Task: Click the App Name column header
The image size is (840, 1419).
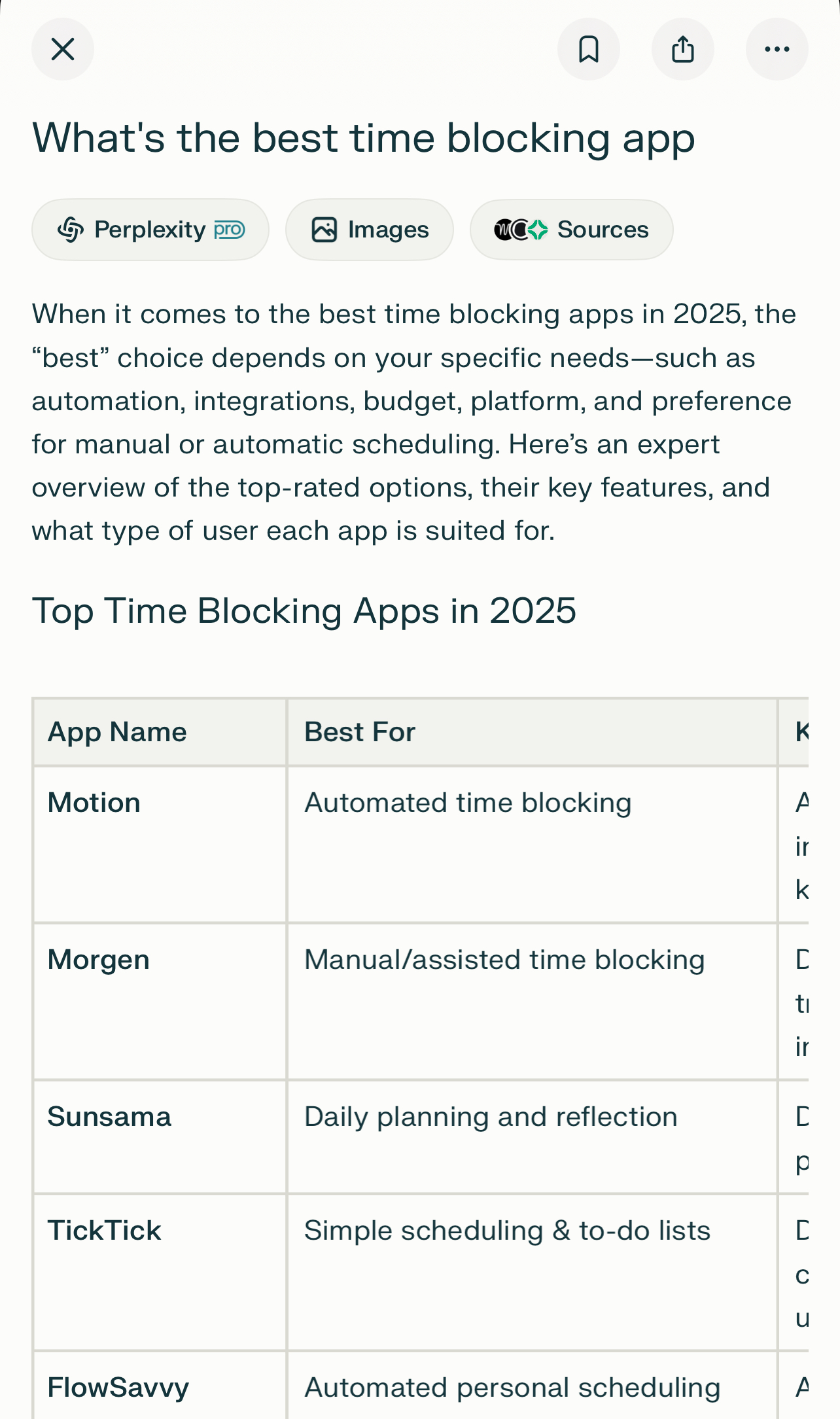Action: point(117,732)
